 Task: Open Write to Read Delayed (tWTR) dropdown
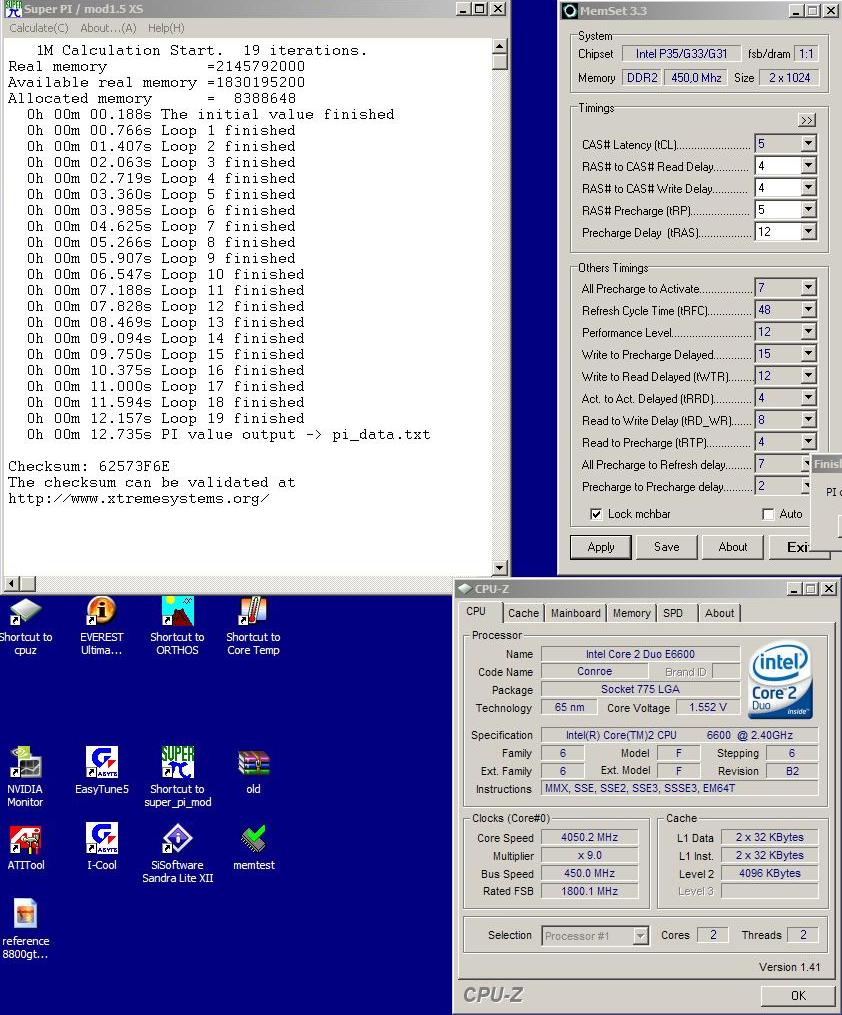click(808, 375)
